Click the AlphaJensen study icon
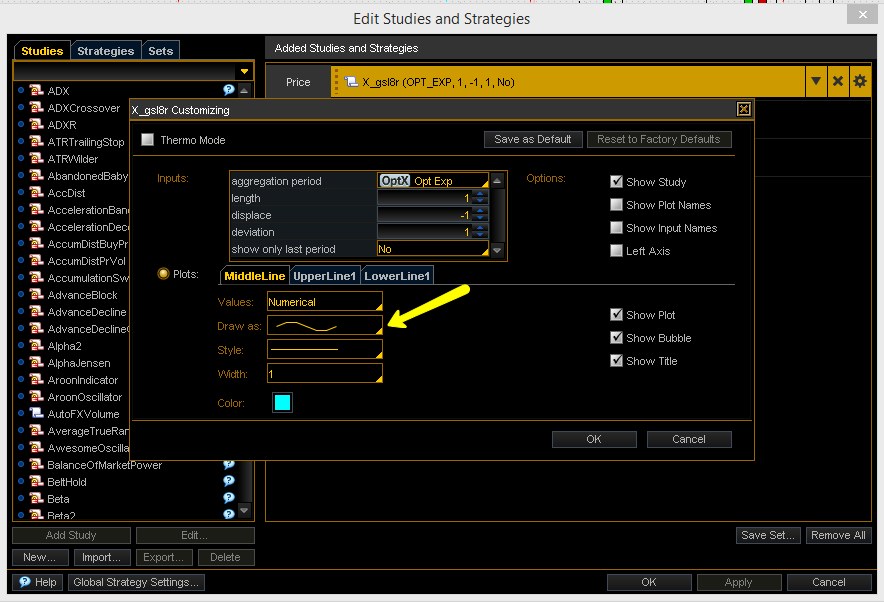Viewport: 884px width, 602px height. pos(37,362)
